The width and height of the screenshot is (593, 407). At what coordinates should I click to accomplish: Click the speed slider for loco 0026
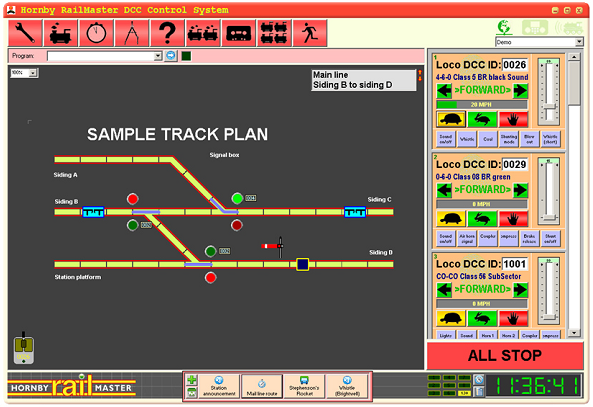coord(549,92)
